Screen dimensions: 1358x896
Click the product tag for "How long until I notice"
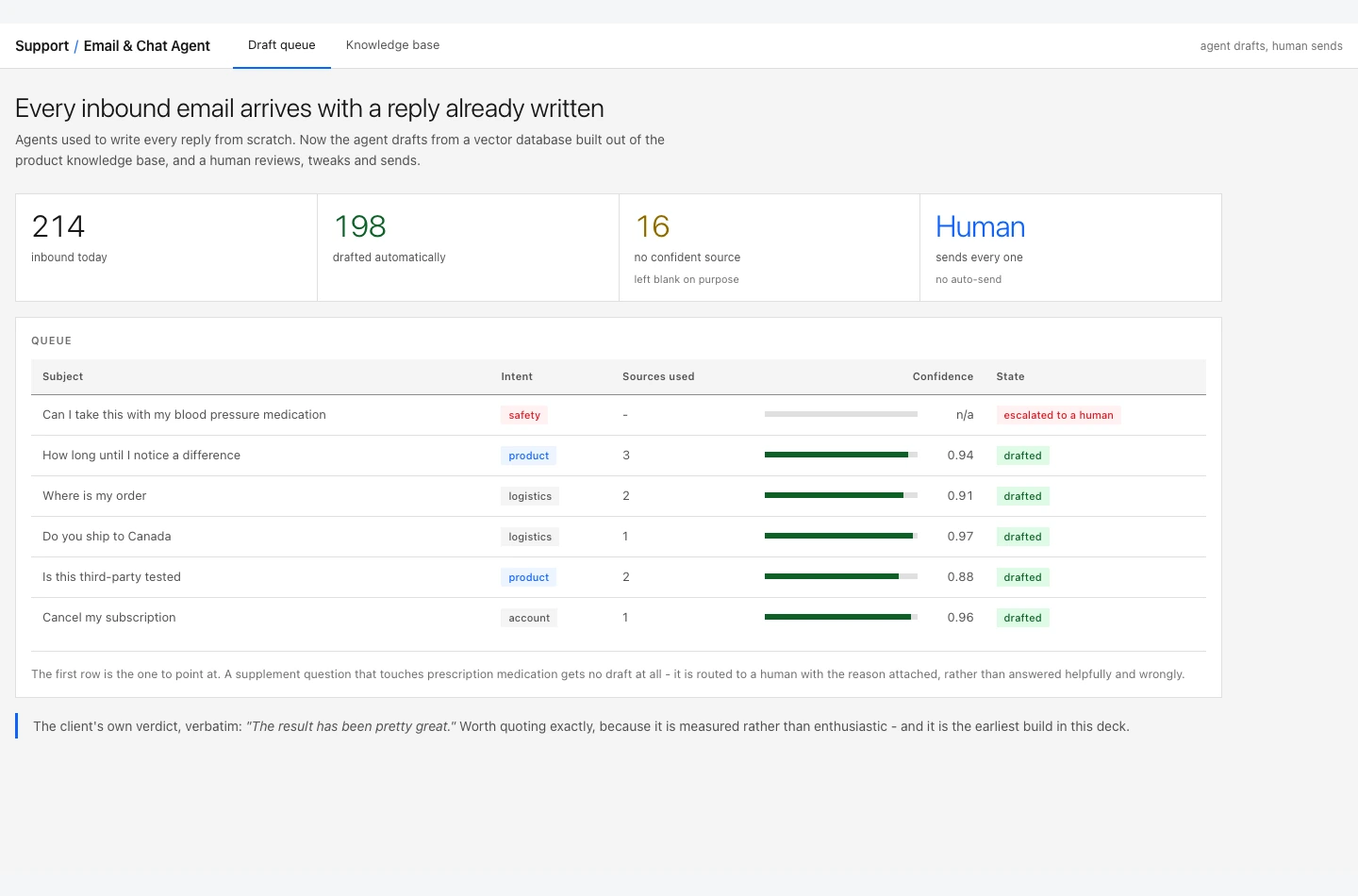coord(528,456)
